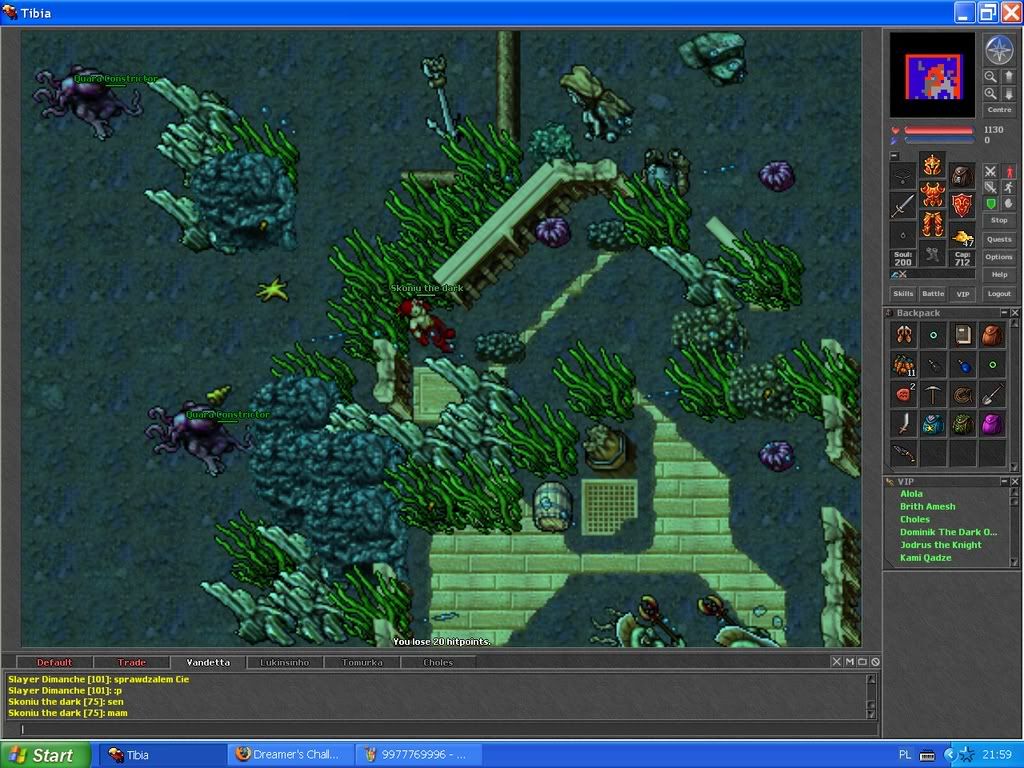Select the pick tool in the Backpack

[933, 394]
